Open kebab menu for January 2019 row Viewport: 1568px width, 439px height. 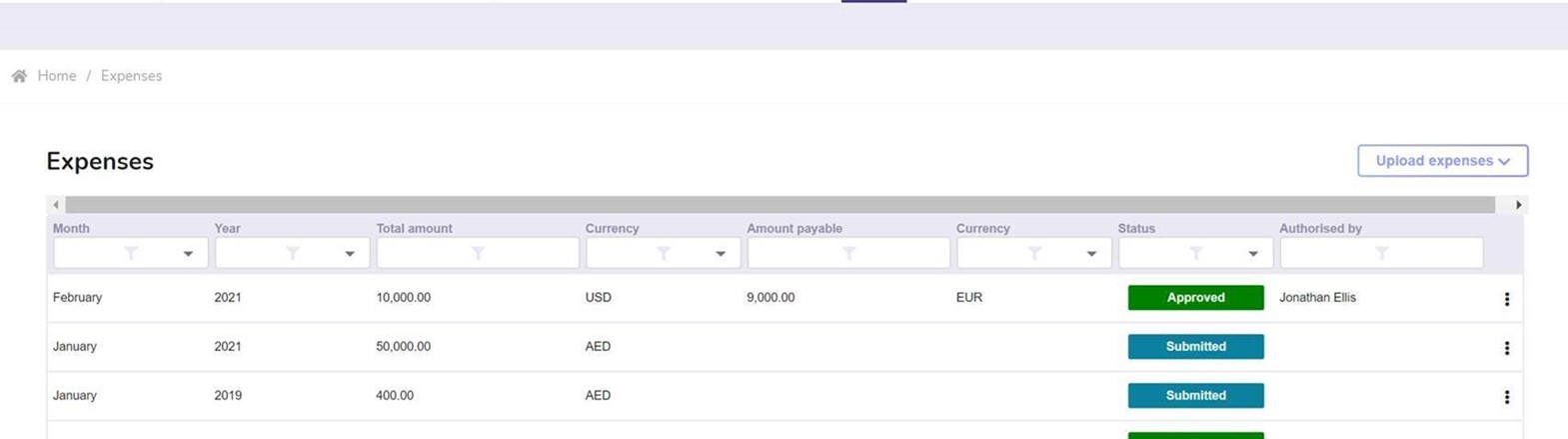pos(1506,397)
